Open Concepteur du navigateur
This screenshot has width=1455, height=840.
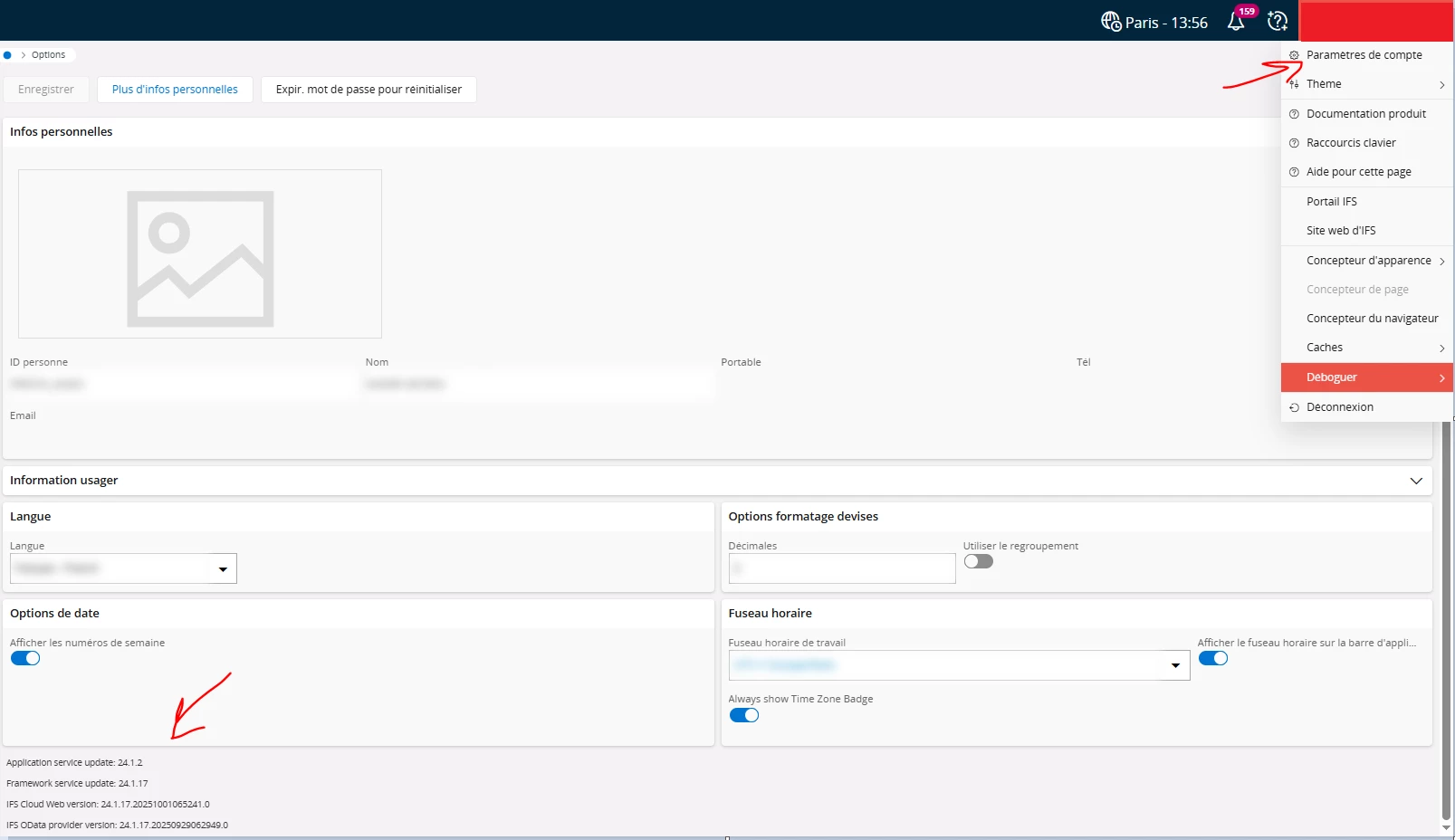(x=1367, y=319)
